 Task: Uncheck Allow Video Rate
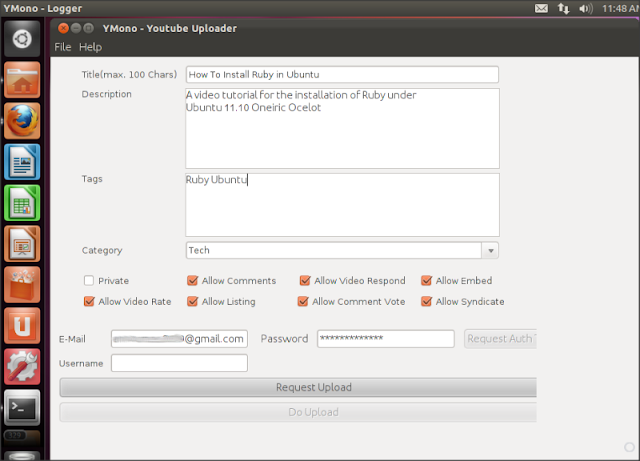click(x=89, y=301)
